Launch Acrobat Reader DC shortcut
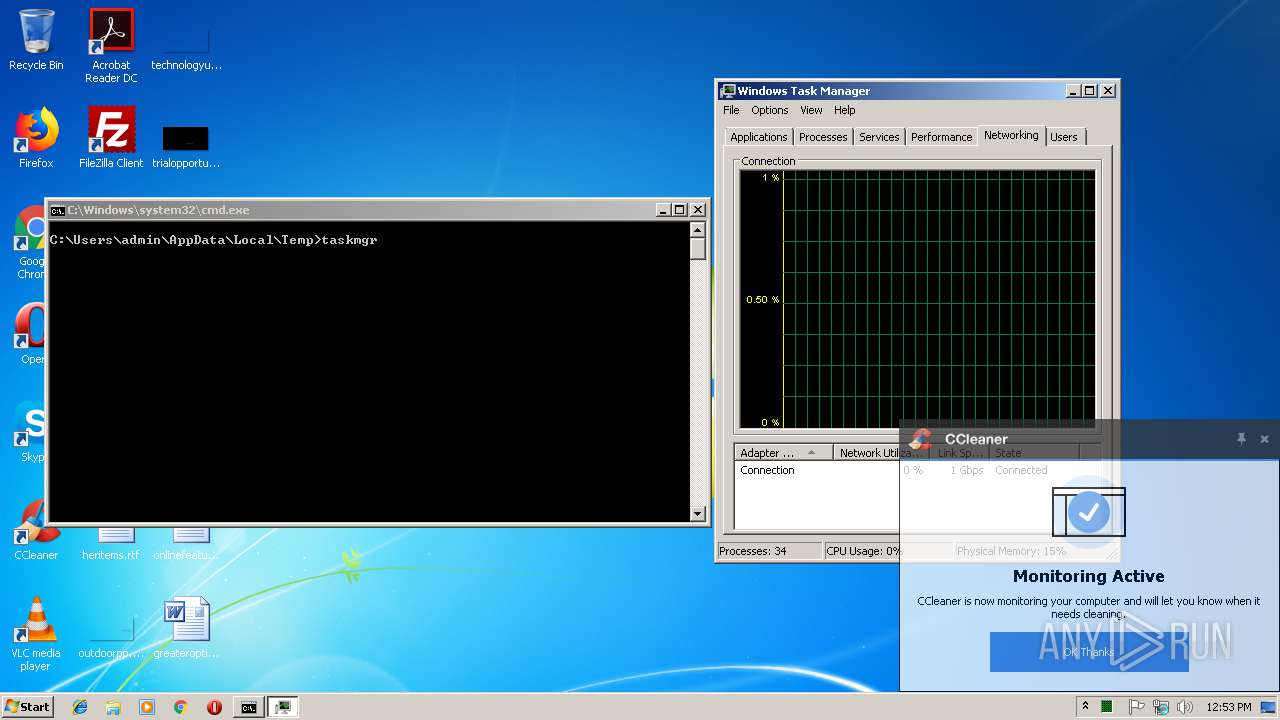The height and width of the screenshot is (720, 1280). [x=111, y=46]
